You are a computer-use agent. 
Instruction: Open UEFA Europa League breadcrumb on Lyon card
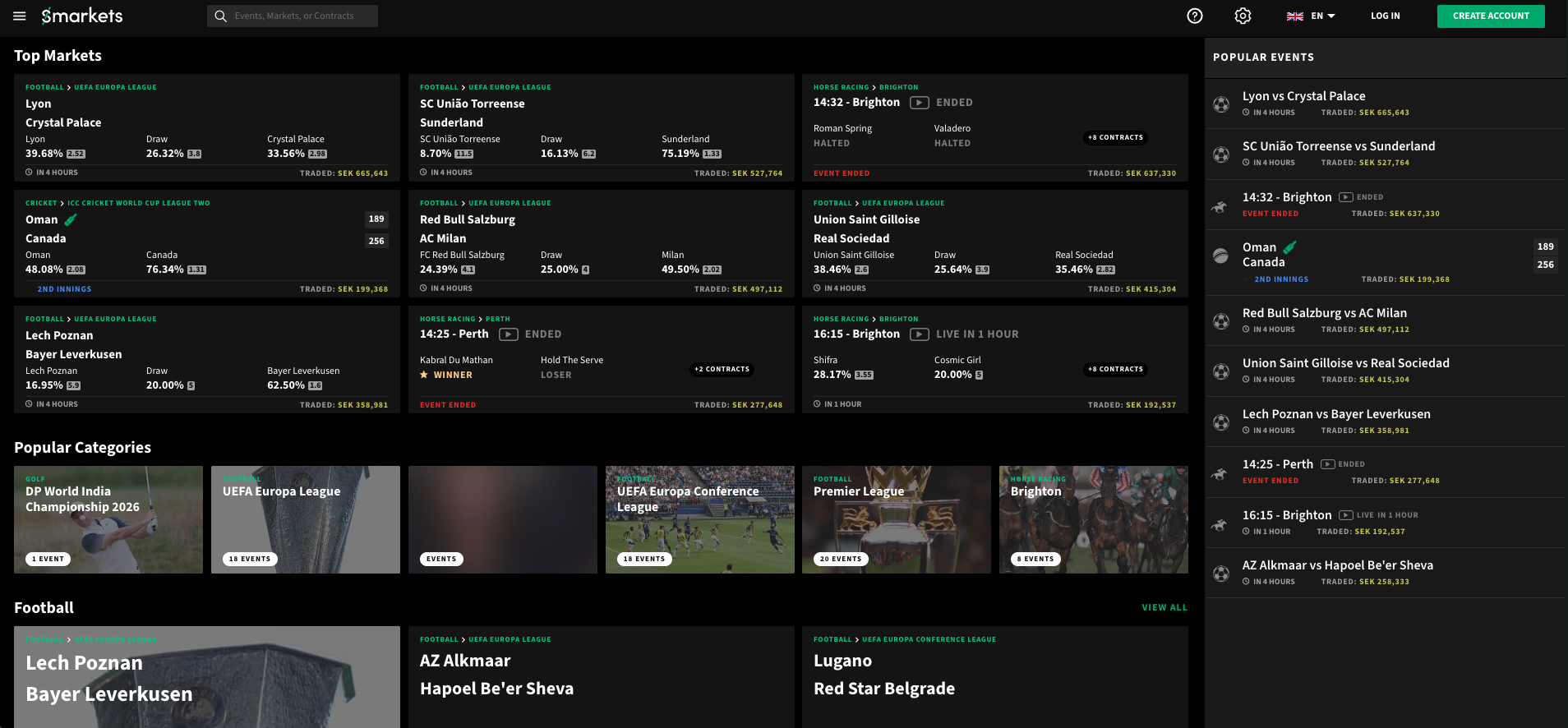115,87
